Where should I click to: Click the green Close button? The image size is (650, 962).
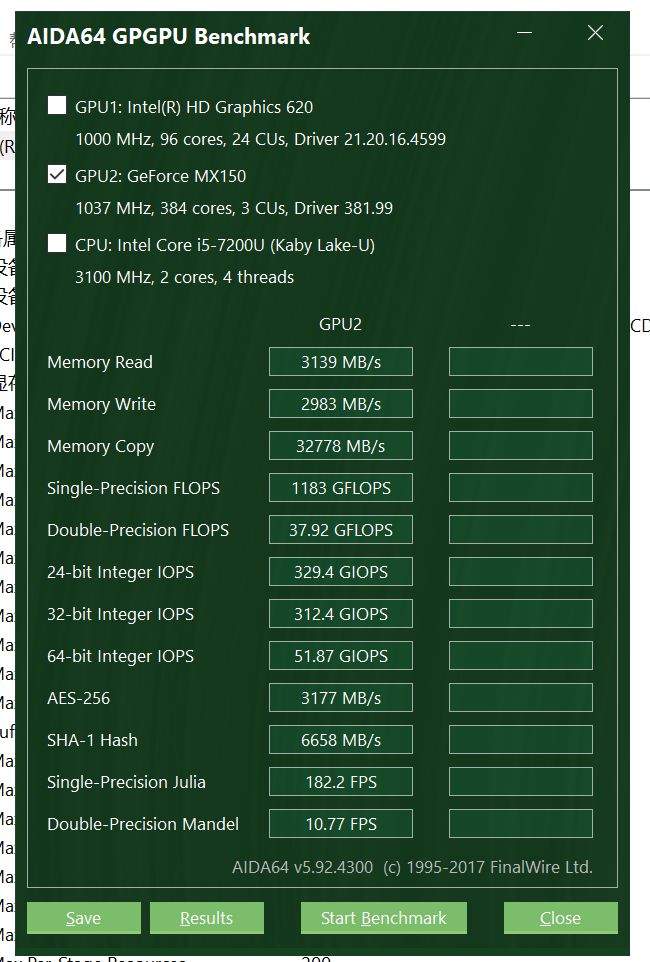[x=560, y=918]
